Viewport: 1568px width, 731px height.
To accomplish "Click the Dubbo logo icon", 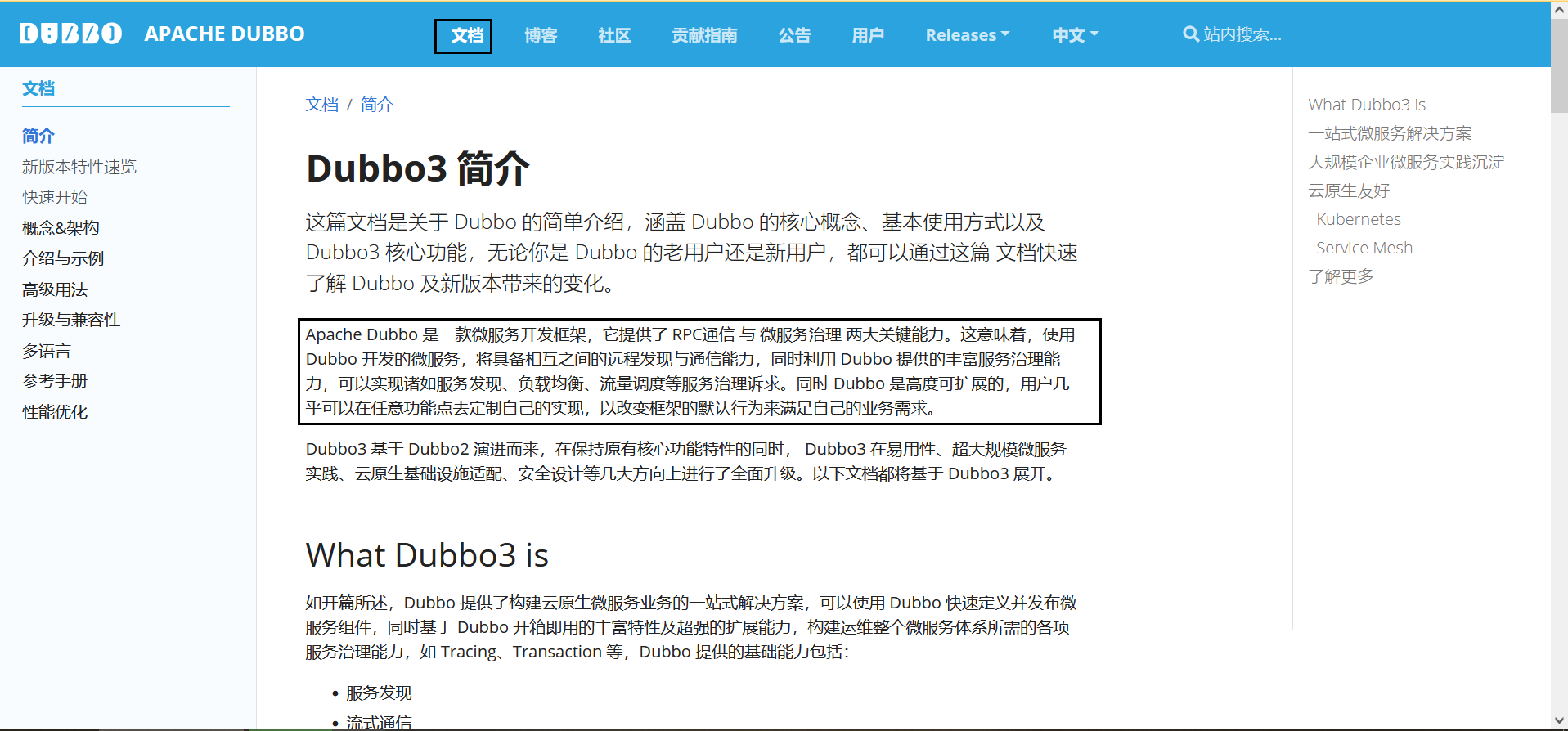I will (71, 34).
